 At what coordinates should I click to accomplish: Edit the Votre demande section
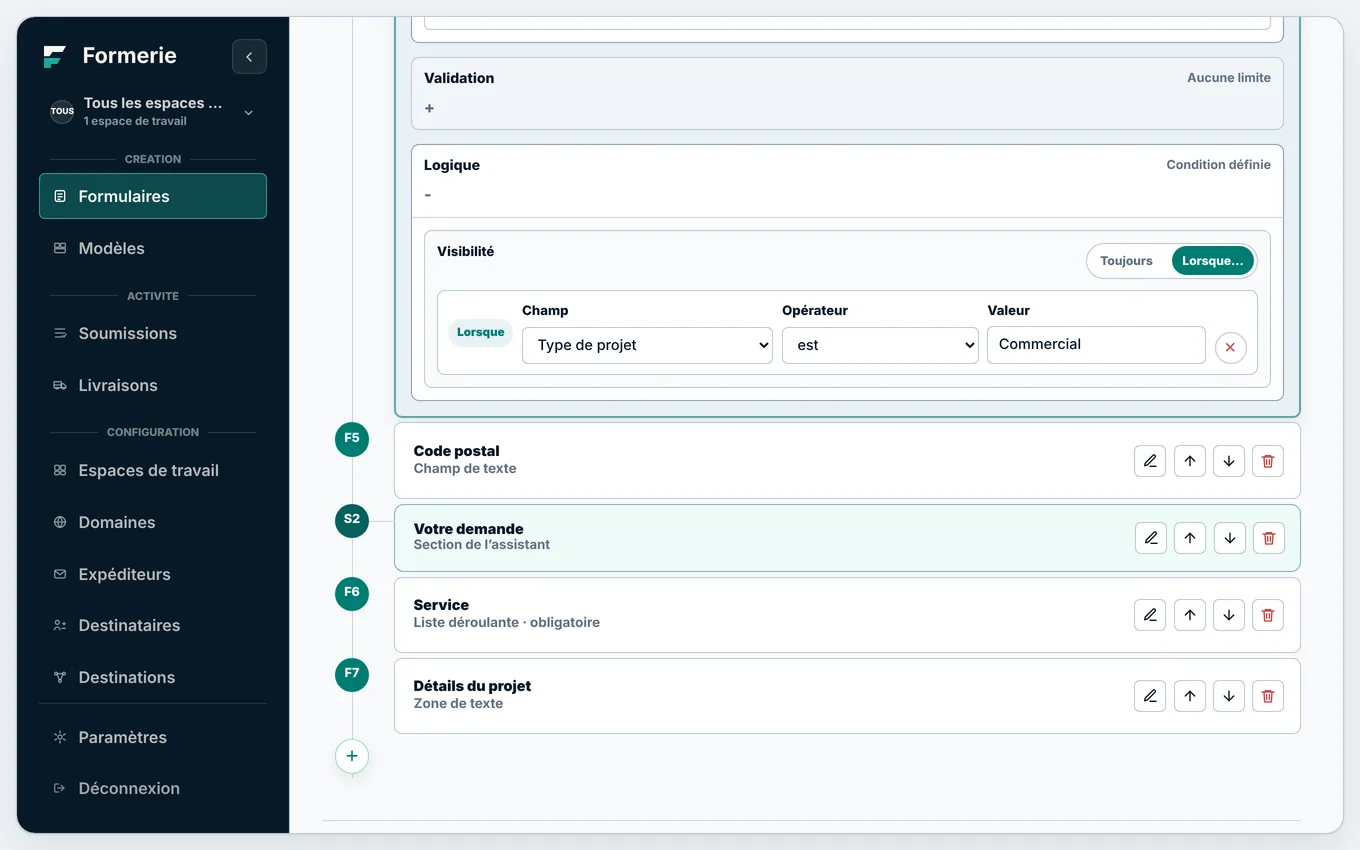(x=1151, y=538)
